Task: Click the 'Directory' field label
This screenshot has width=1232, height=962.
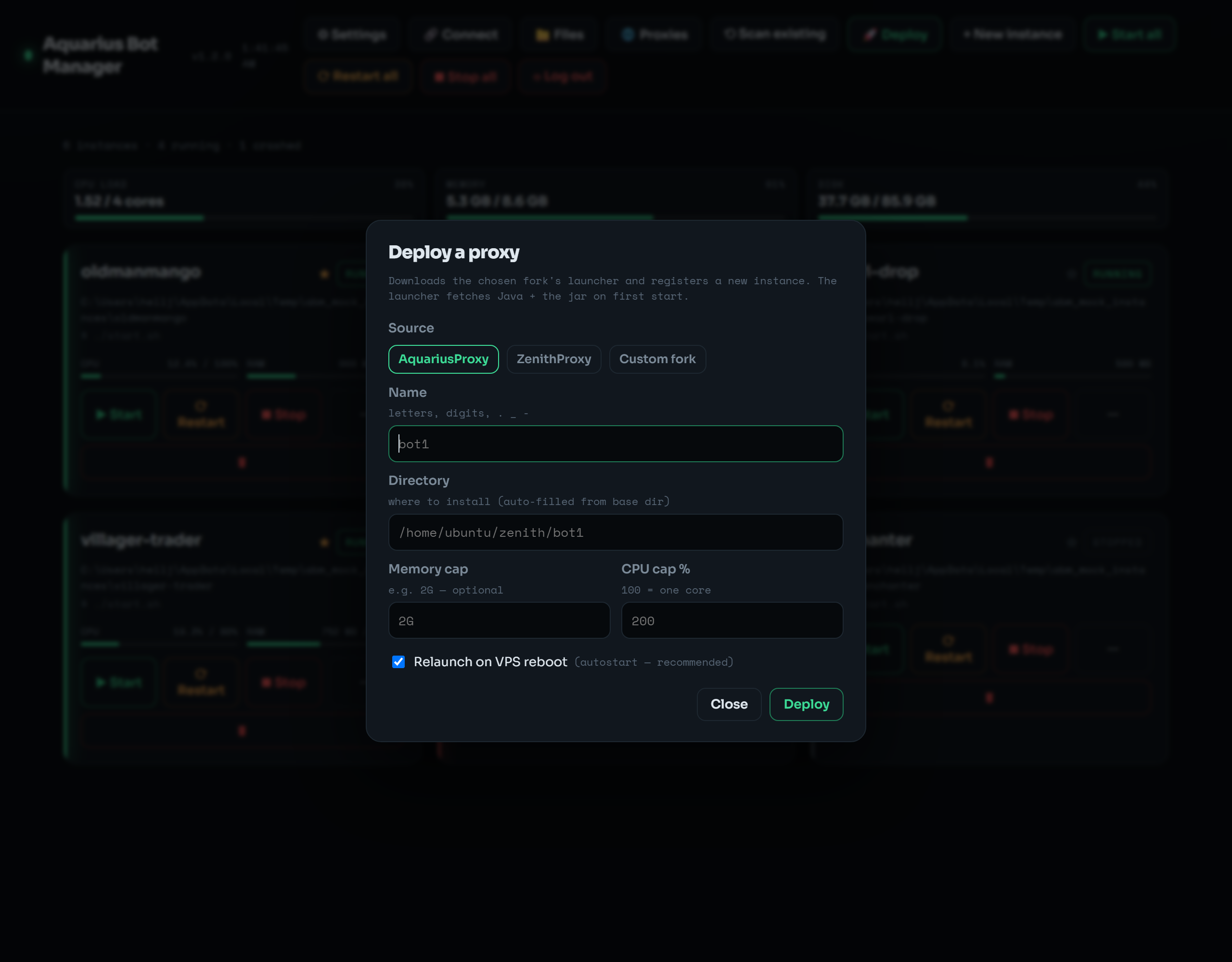Action: [419, 481]
